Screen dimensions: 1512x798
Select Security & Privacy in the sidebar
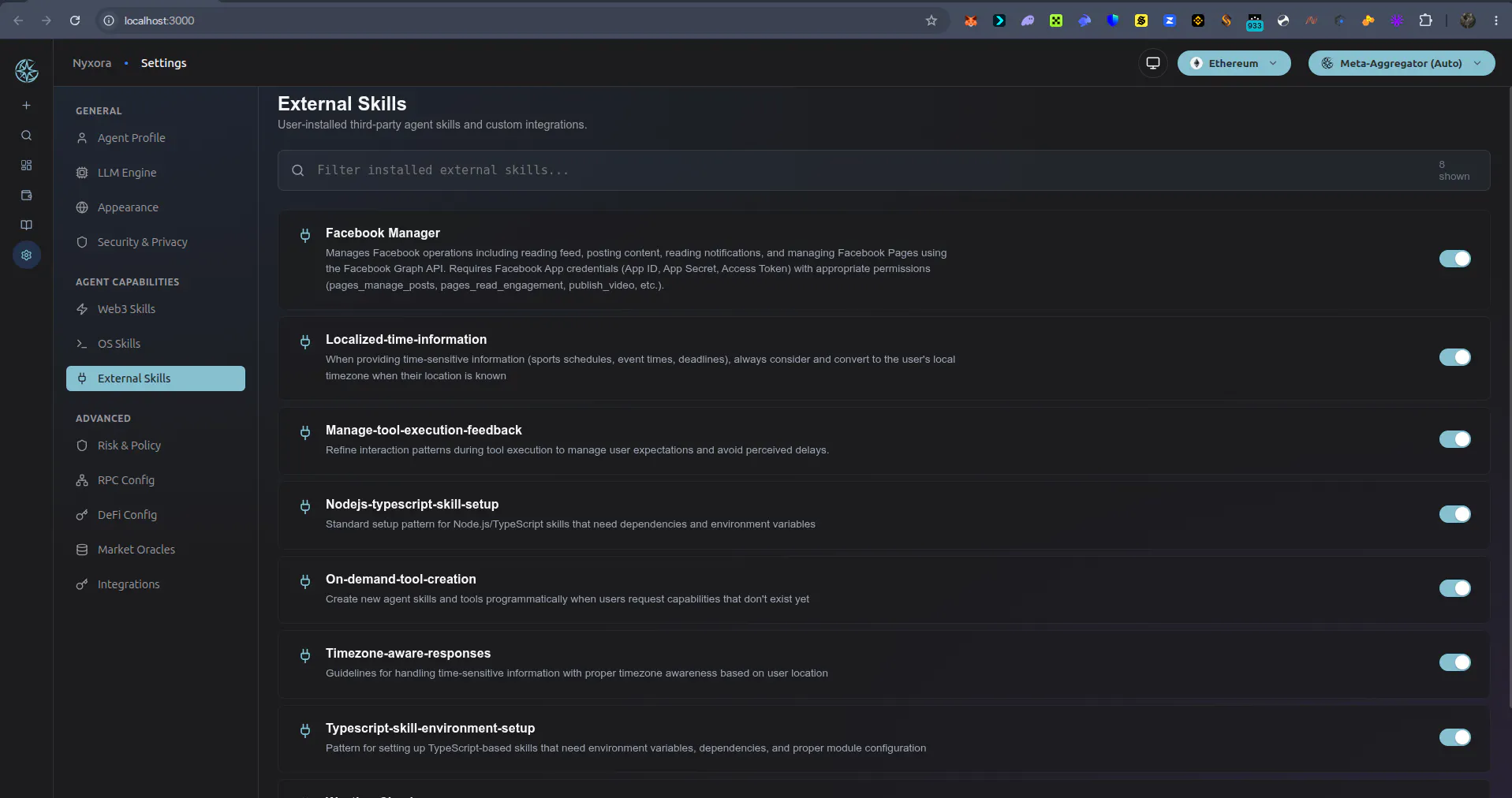click(155, 242)
